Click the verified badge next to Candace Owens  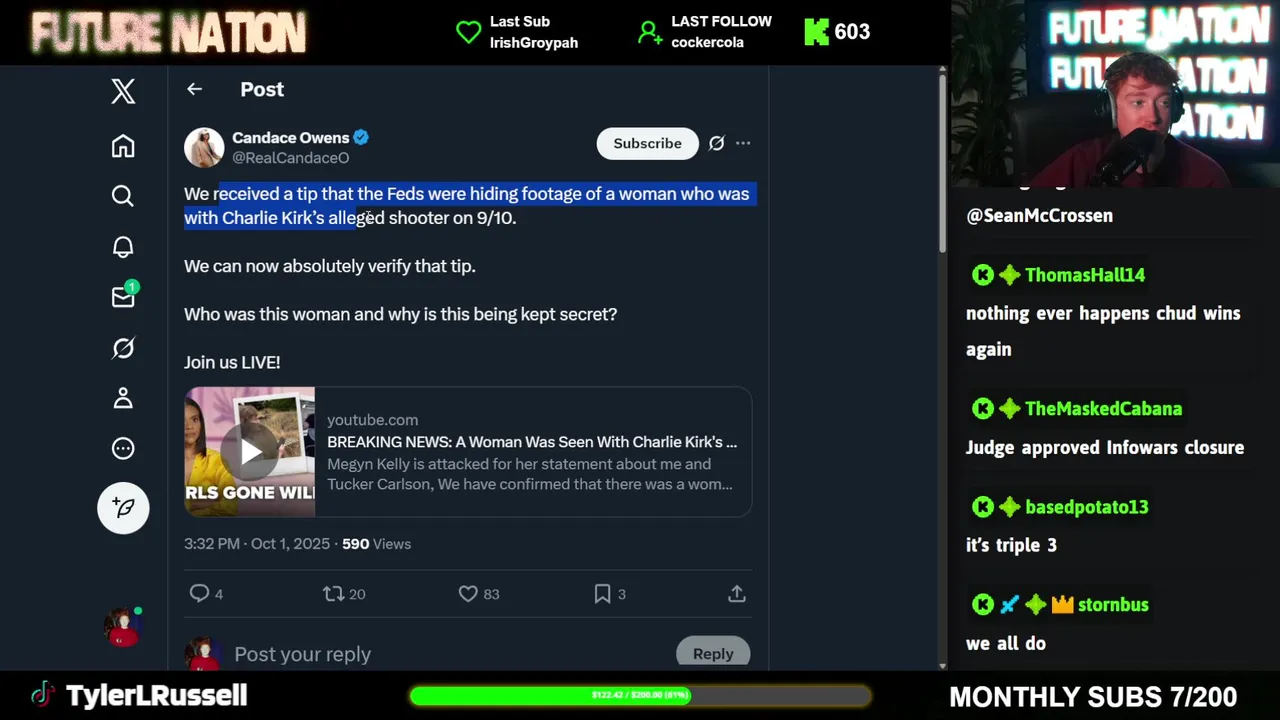click(361, 138)
